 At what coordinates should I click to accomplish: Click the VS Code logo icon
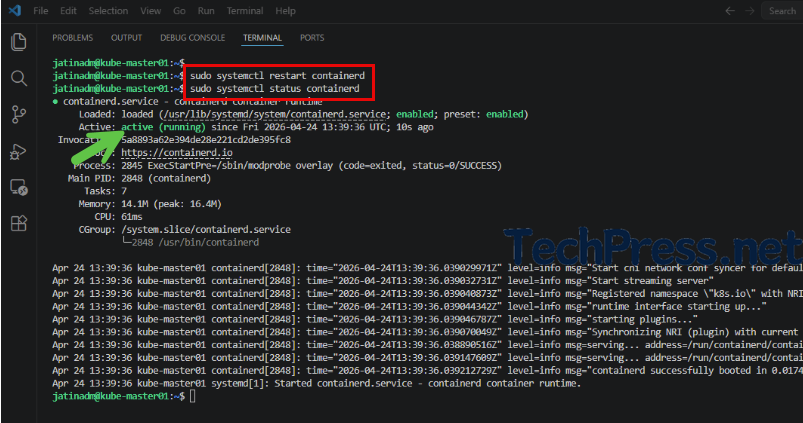(x=15, y=10)
